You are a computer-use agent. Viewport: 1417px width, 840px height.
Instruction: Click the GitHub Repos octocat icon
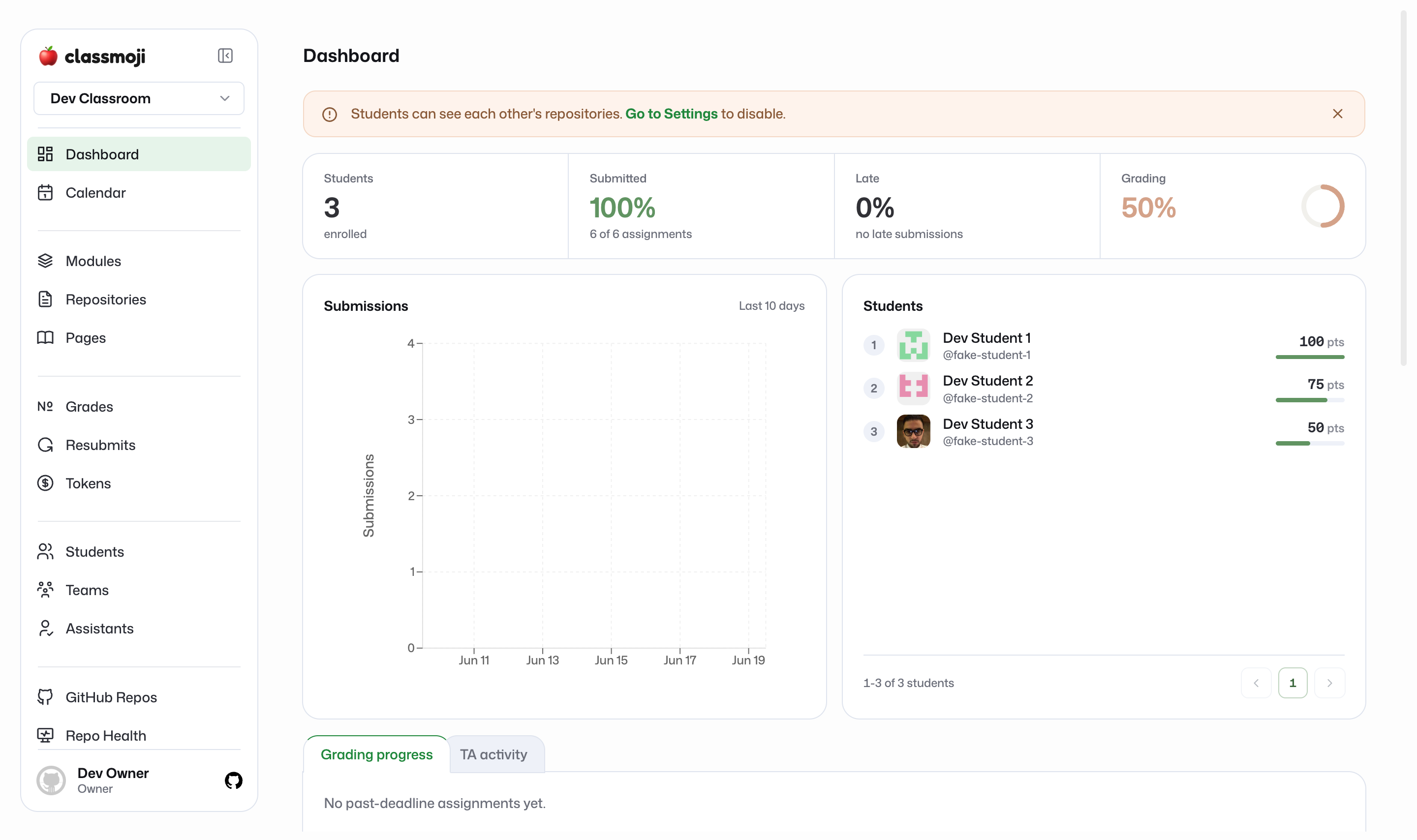pyautogui.click(x=45, y=698)
